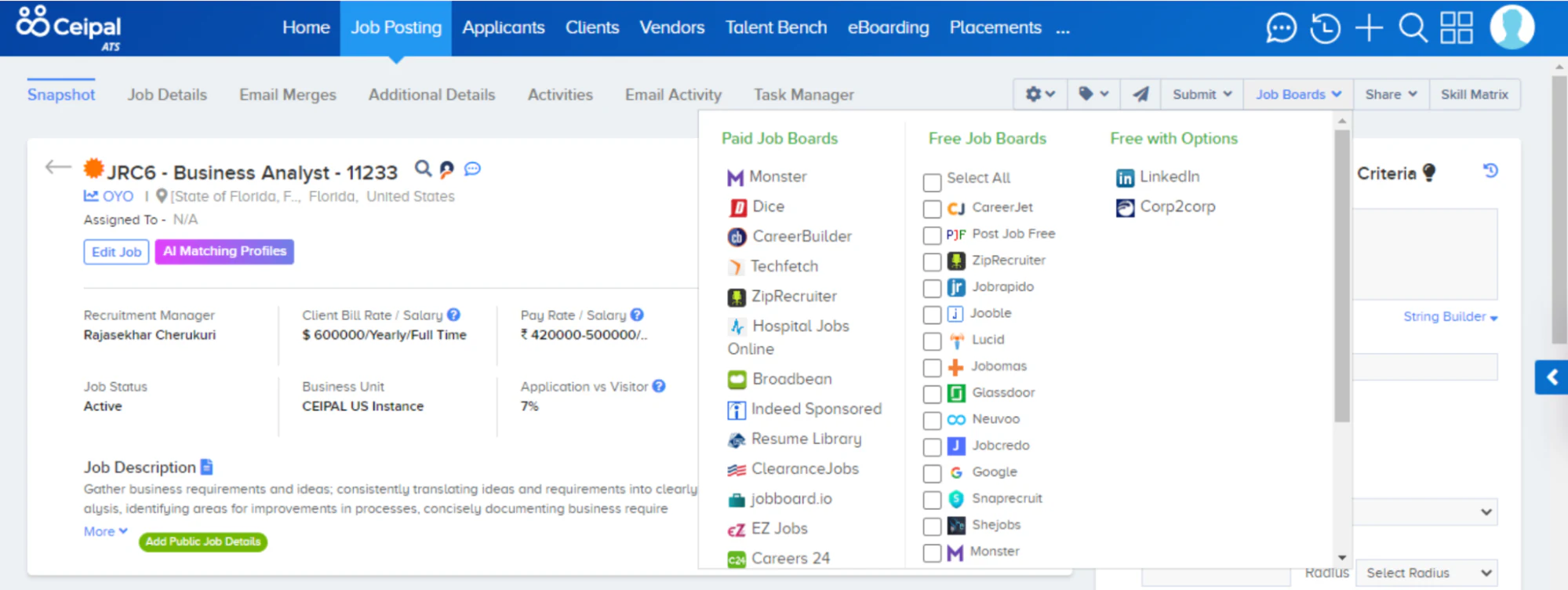
Task: Switch to the Email Activity tab
Action: tap(673, 94)
